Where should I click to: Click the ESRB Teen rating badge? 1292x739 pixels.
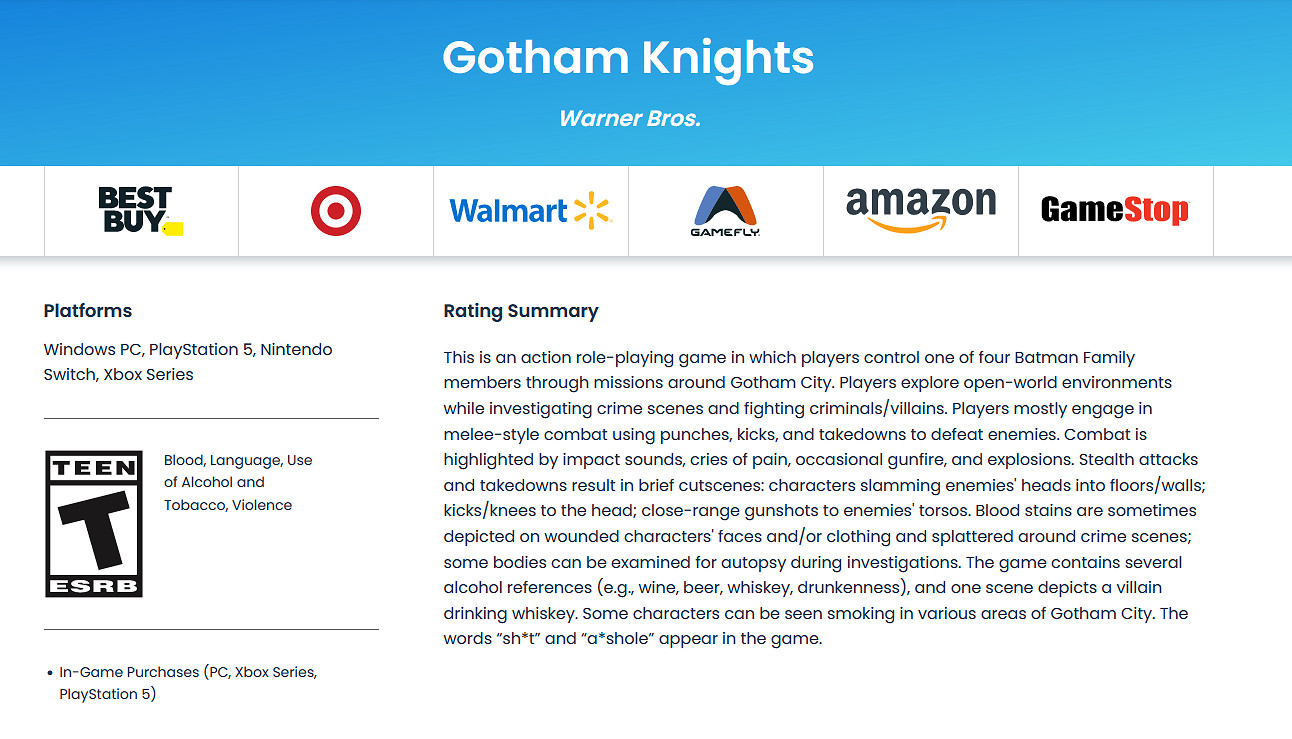94,523
